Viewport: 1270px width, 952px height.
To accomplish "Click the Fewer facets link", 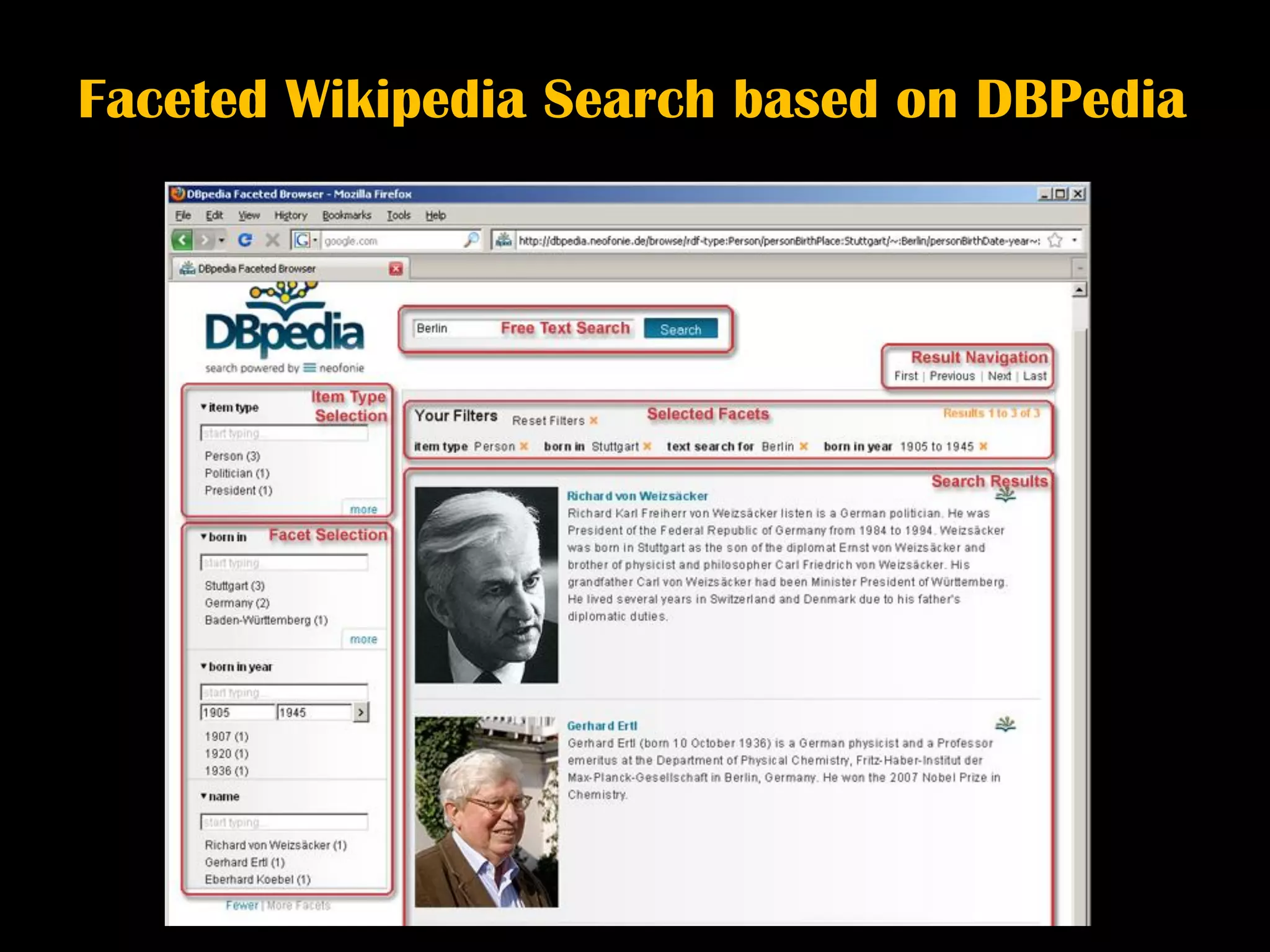I will pos(242,905).
